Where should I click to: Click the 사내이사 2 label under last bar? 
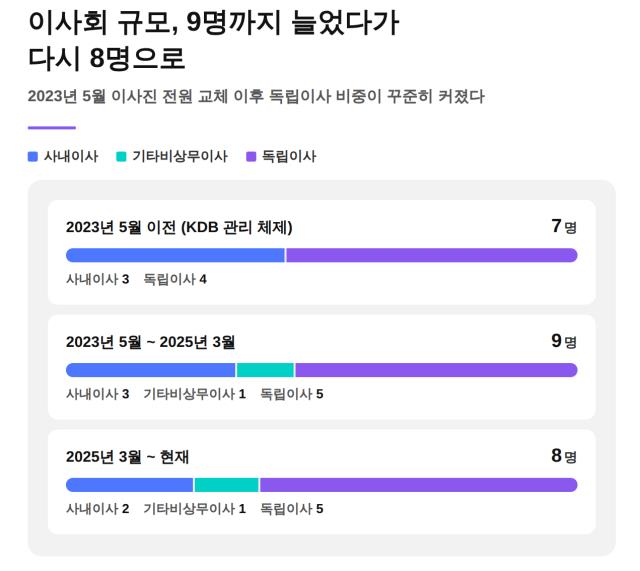tap(98, 509)
